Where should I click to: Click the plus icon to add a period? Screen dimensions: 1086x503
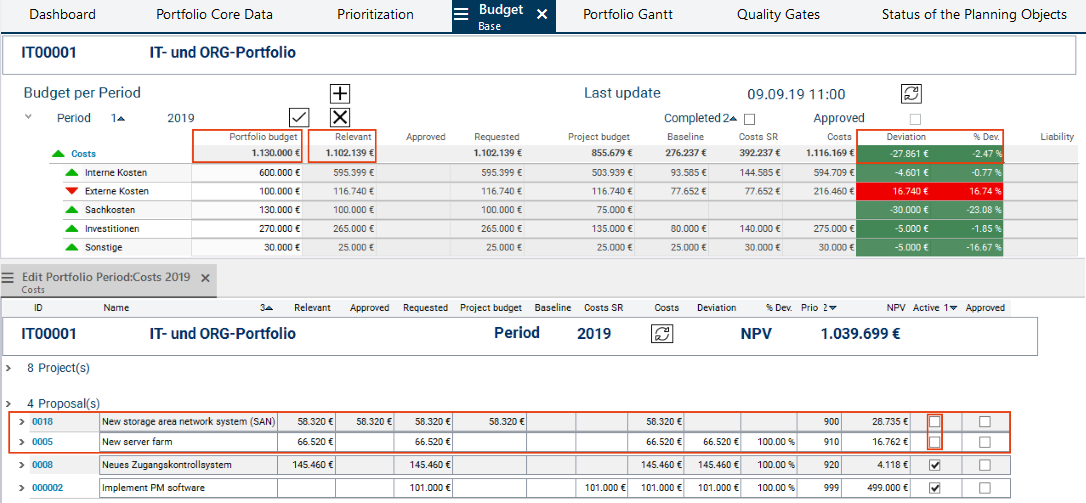pyautogui.click(x=340, y=93)
